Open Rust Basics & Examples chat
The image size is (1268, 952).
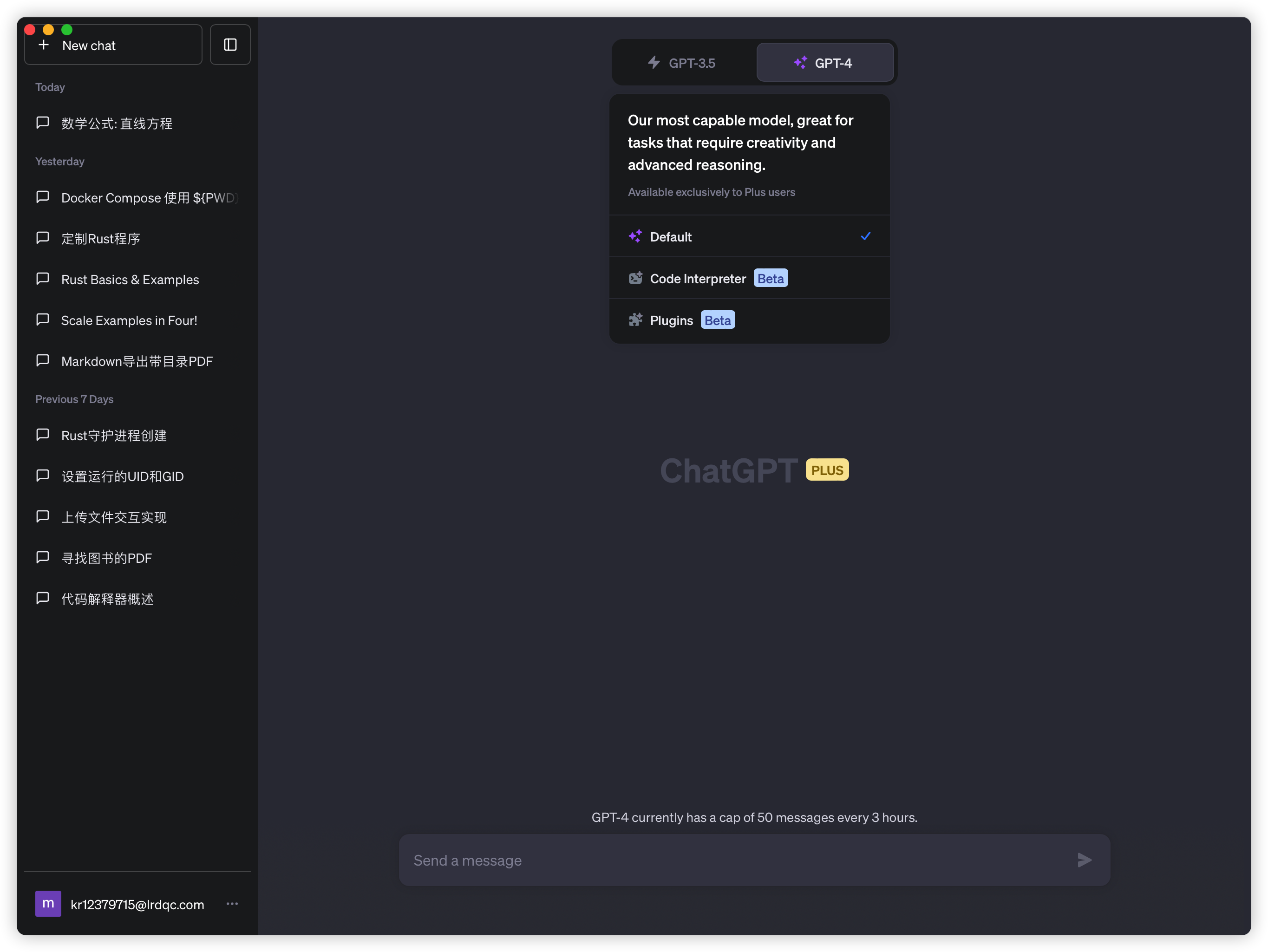pos(137,279)
